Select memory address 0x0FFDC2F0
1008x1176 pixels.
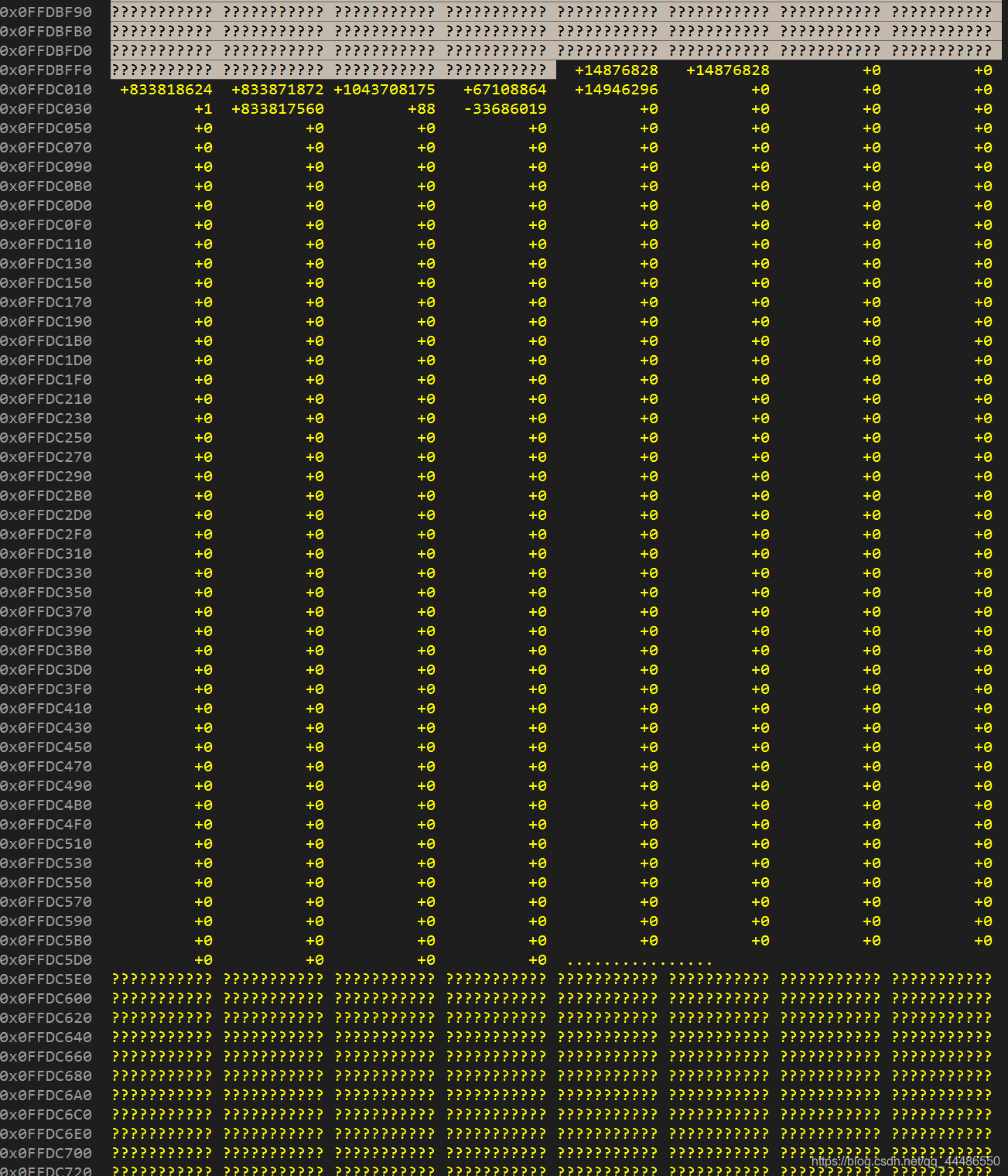pyautogui.click(x=46, y=535)
